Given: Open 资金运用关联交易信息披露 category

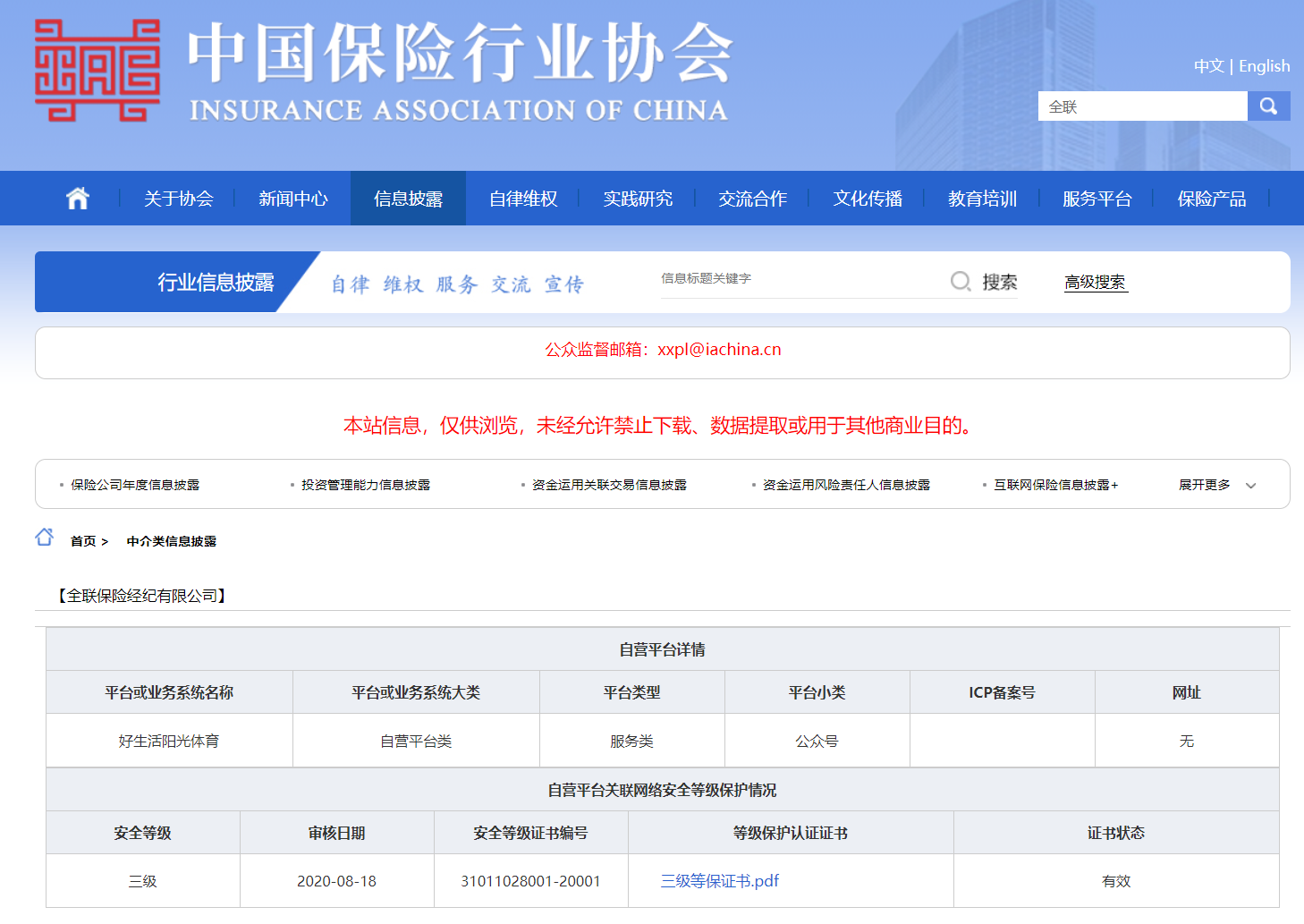Looking at the screenshot, I should click(609, 485).
